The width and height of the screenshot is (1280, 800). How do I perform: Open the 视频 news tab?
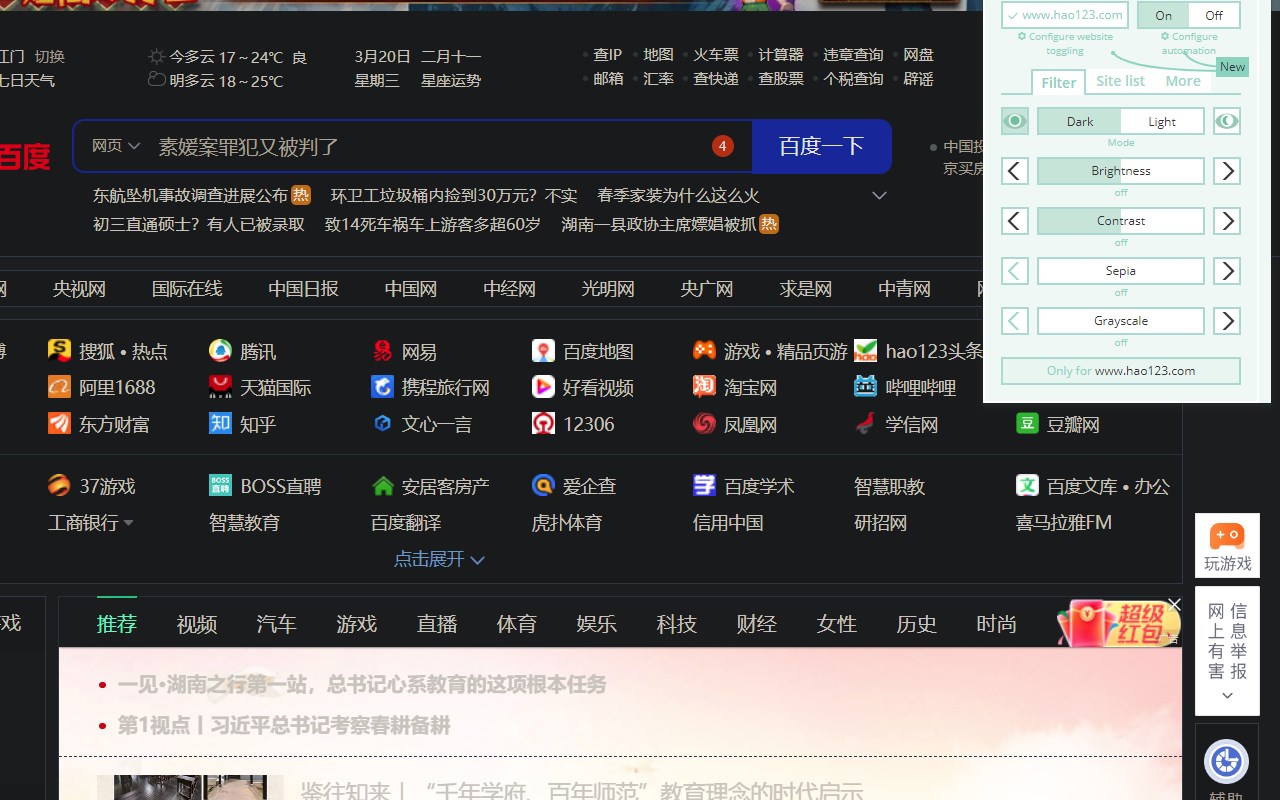[x=197, y=624]
